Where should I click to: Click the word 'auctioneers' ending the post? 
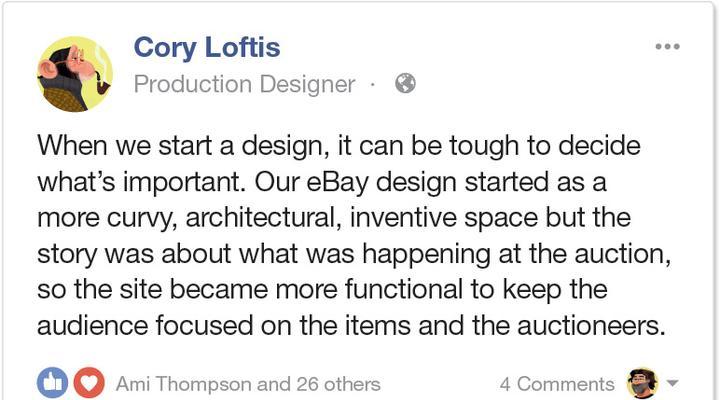tap(591, 326)
